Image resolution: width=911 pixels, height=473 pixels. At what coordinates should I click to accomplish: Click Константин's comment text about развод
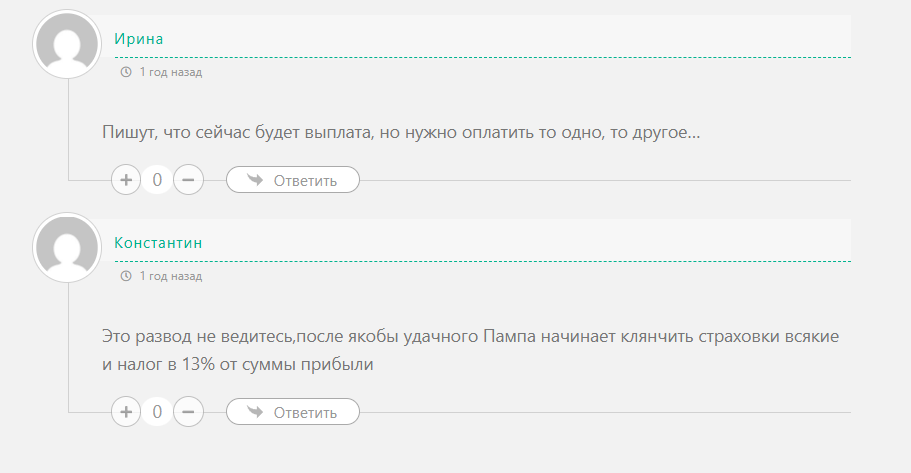(471, 350)
